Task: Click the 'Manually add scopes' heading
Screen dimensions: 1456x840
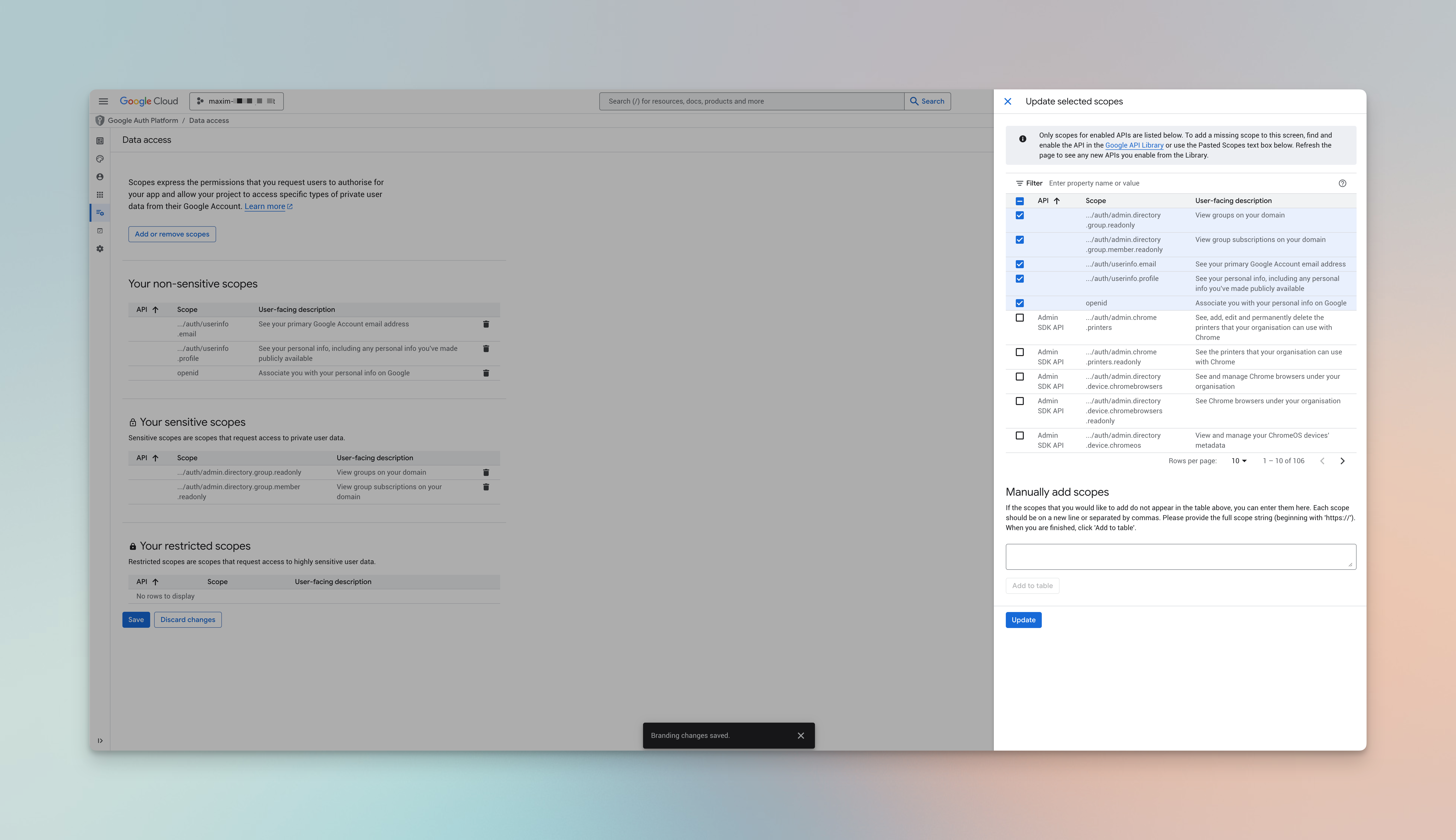Action: click(1057, 492)
